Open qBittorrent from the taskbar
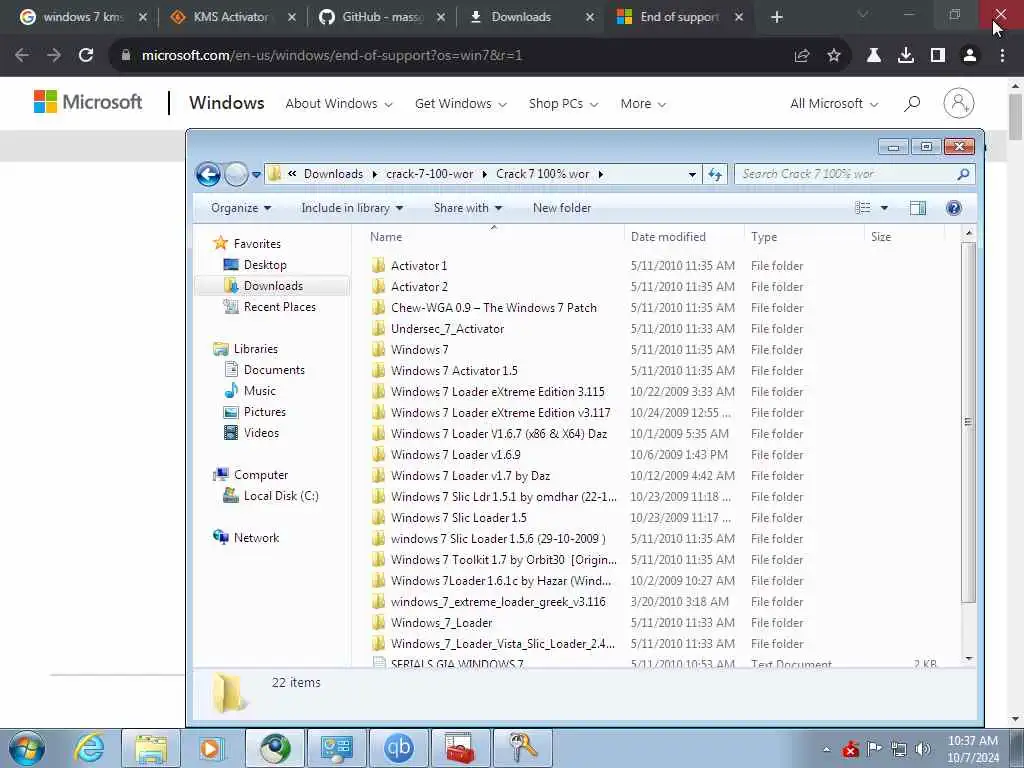This screenshot has width=1024, height=768. tap(398, 748)
